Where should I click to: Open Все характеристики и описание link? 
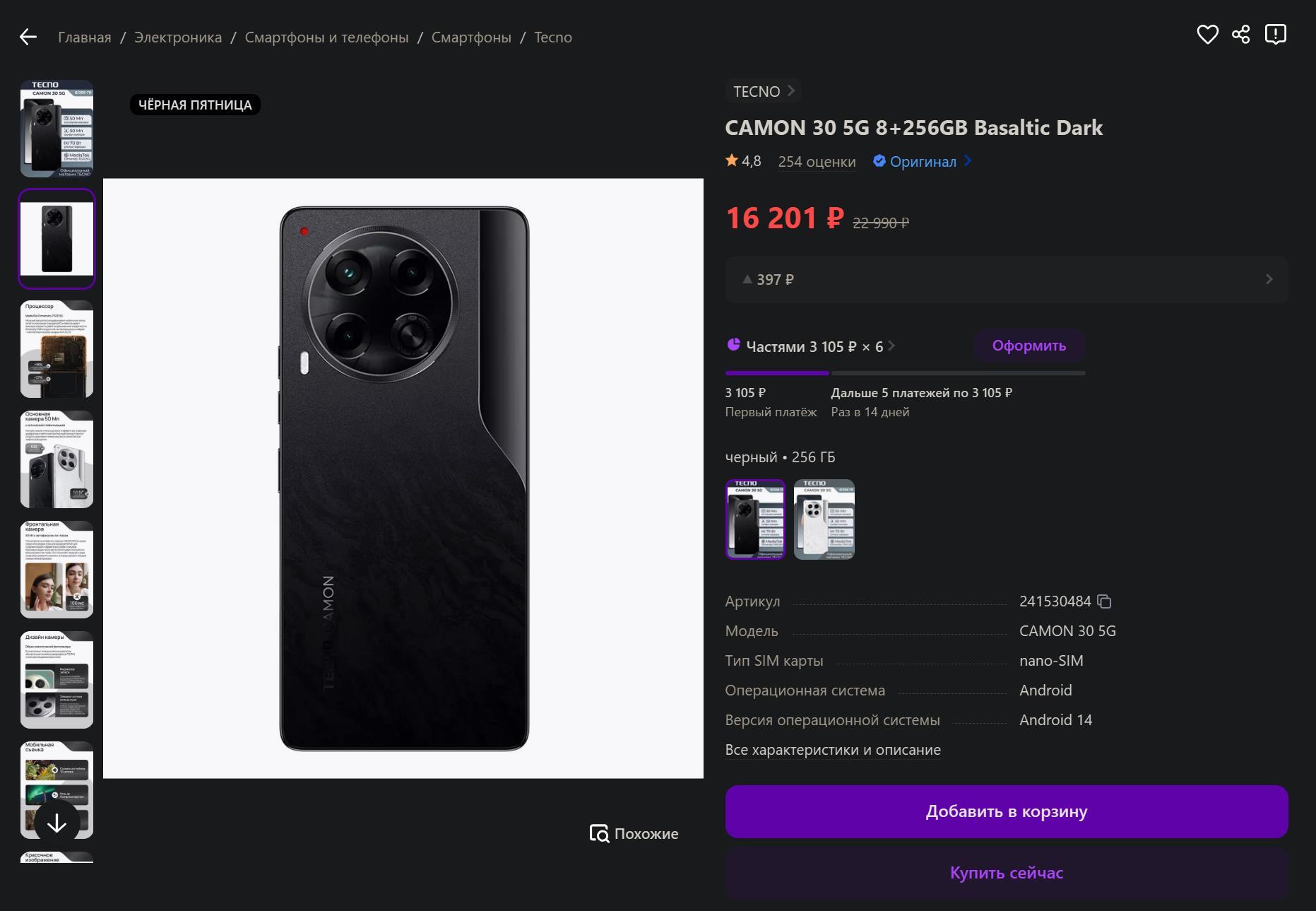pos(833,750)
